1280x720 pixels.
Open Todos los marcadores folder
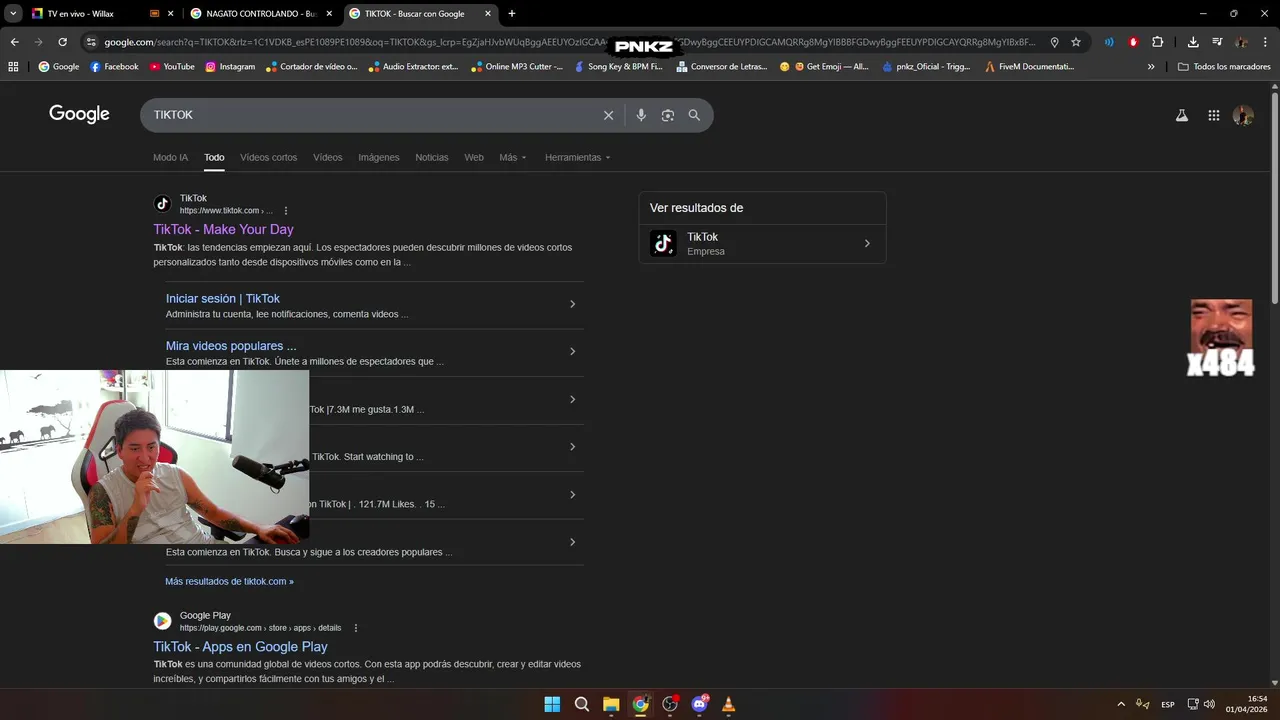point(1223,67)
